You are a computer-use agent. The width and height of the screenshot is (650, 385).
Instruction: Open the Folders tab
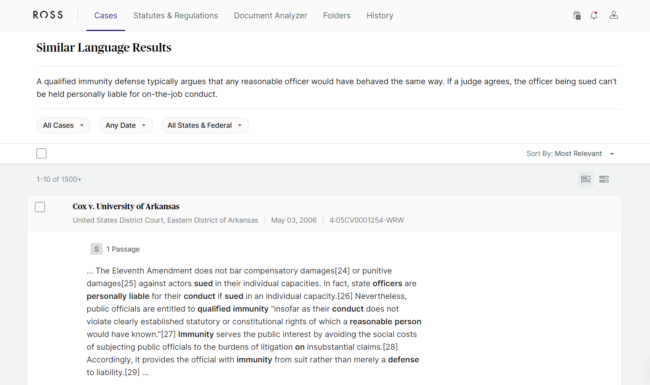[x=337, y=15]
